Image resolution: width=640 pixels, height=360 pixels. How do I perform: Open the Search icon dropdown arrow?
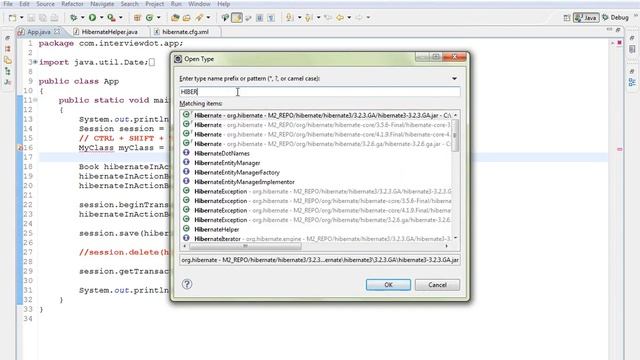tap(208, 18)
